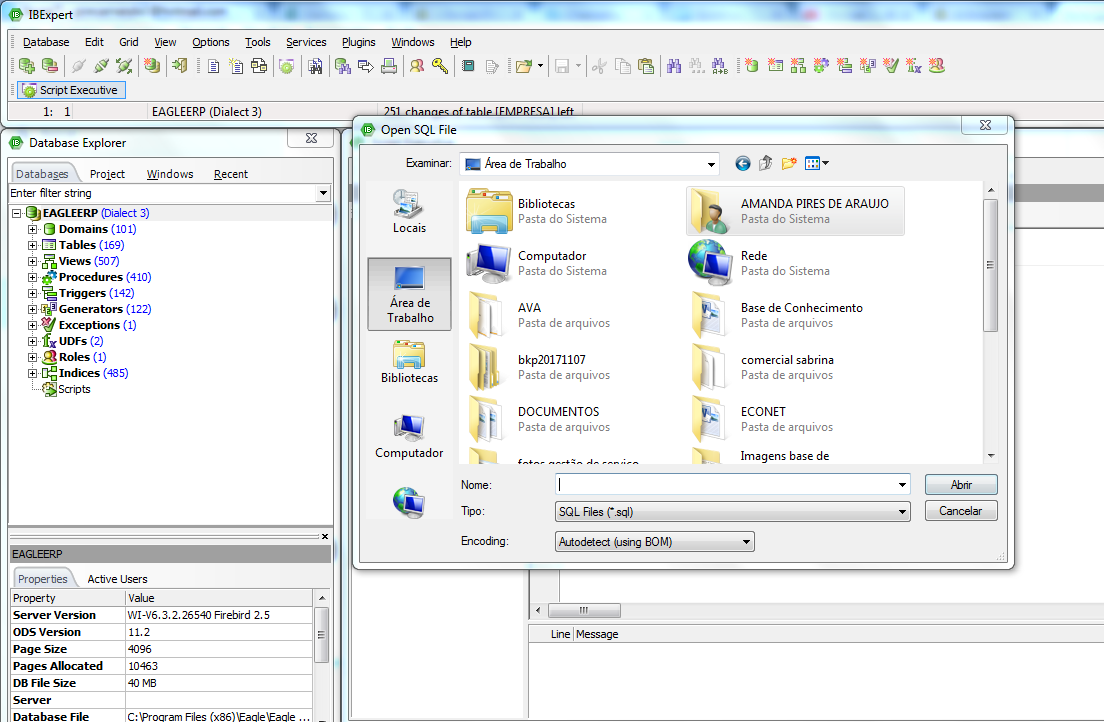Switch to the Recent tab in Database Explorer
The height and width of the screenshot is (722, 1104).
[231, 174]
